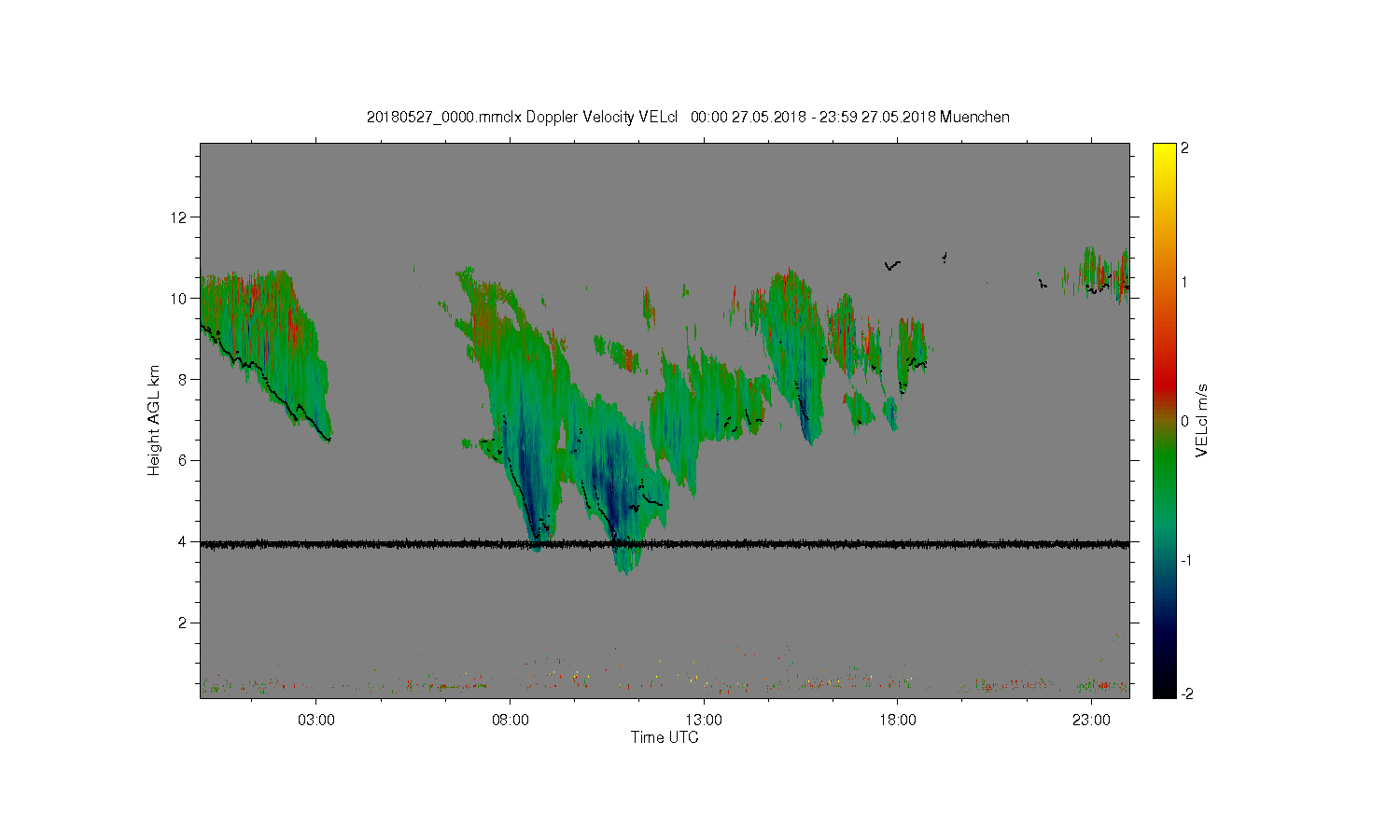
Task: Click the 03:00 time tick label
Action: [316, 721]
